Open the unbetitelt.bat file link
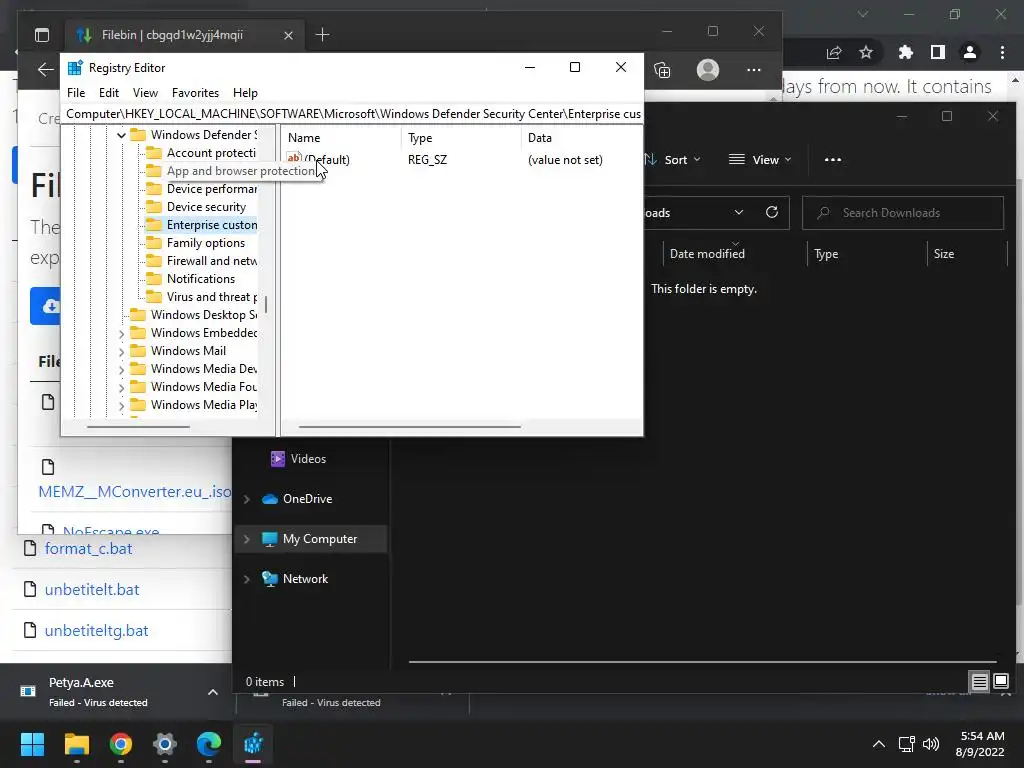Image resolution: width=1024 pixels, height=768 pixels. point(92,590)
